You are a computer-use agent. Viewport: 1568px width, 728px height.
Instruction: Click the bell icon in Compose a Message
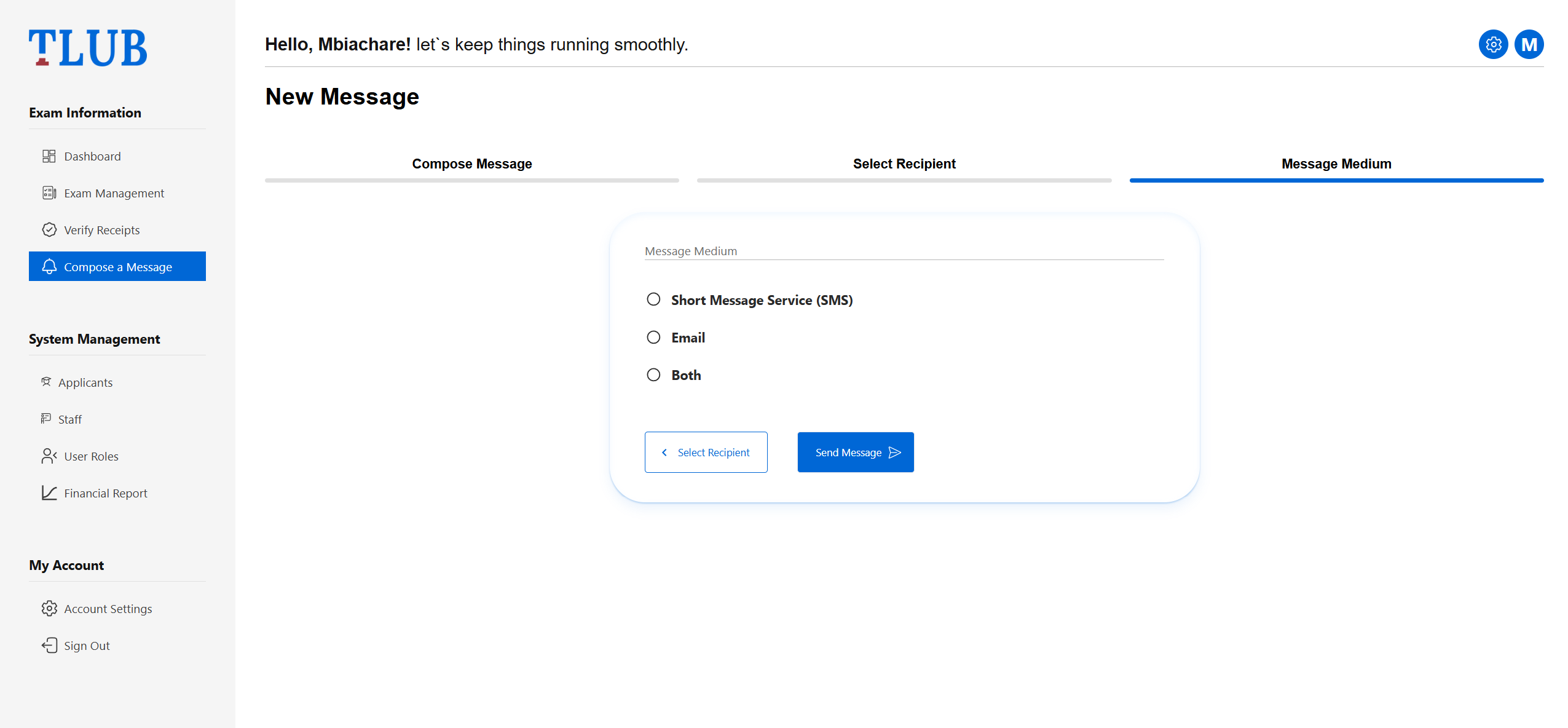[49, 266]
